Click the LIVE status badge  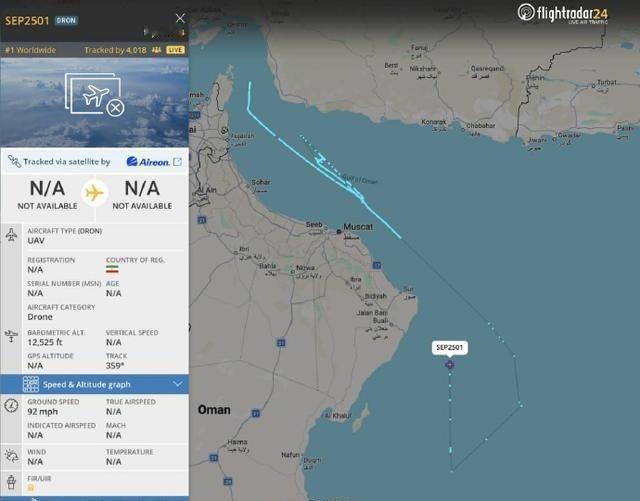tap(176, 50)
